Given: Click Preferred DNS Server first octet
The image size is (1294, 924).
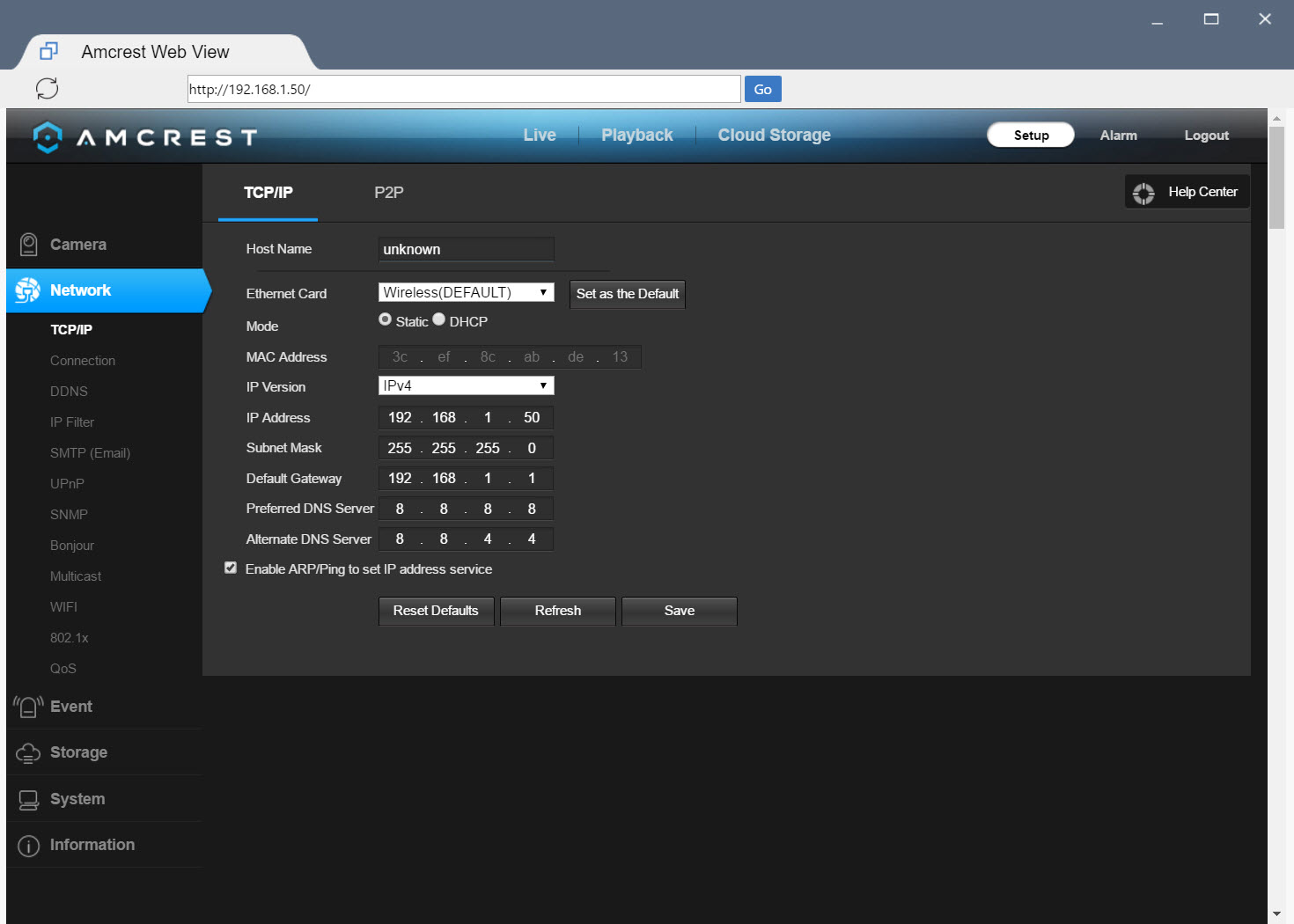Looking at the screenshot, I should (400, 509).
